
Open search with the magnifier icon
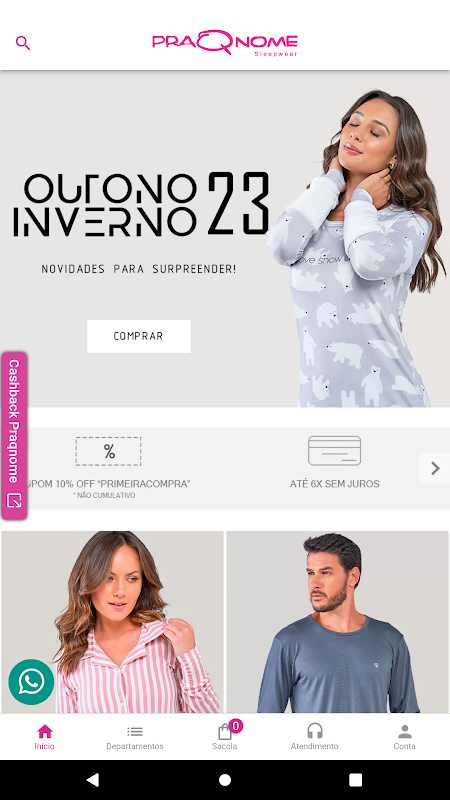click(23, 43)
